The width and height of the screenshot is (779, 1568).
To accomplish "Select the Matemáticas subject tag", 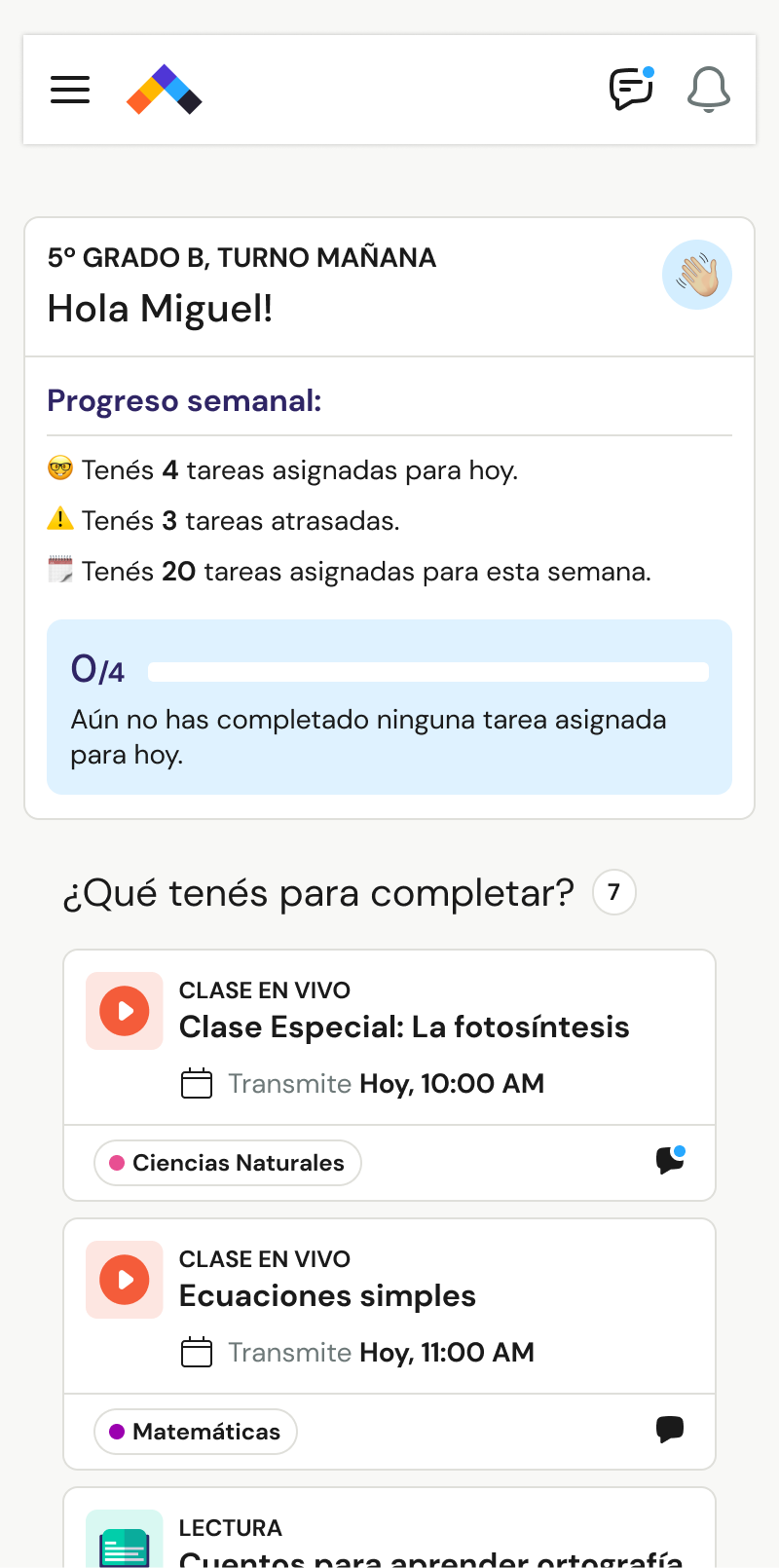I will pos(196,1432).
